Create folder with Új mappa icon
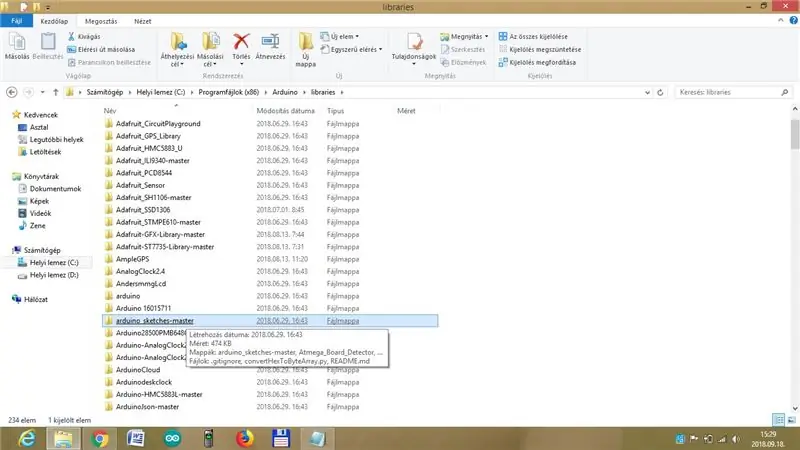 click(x=306, y=49)
